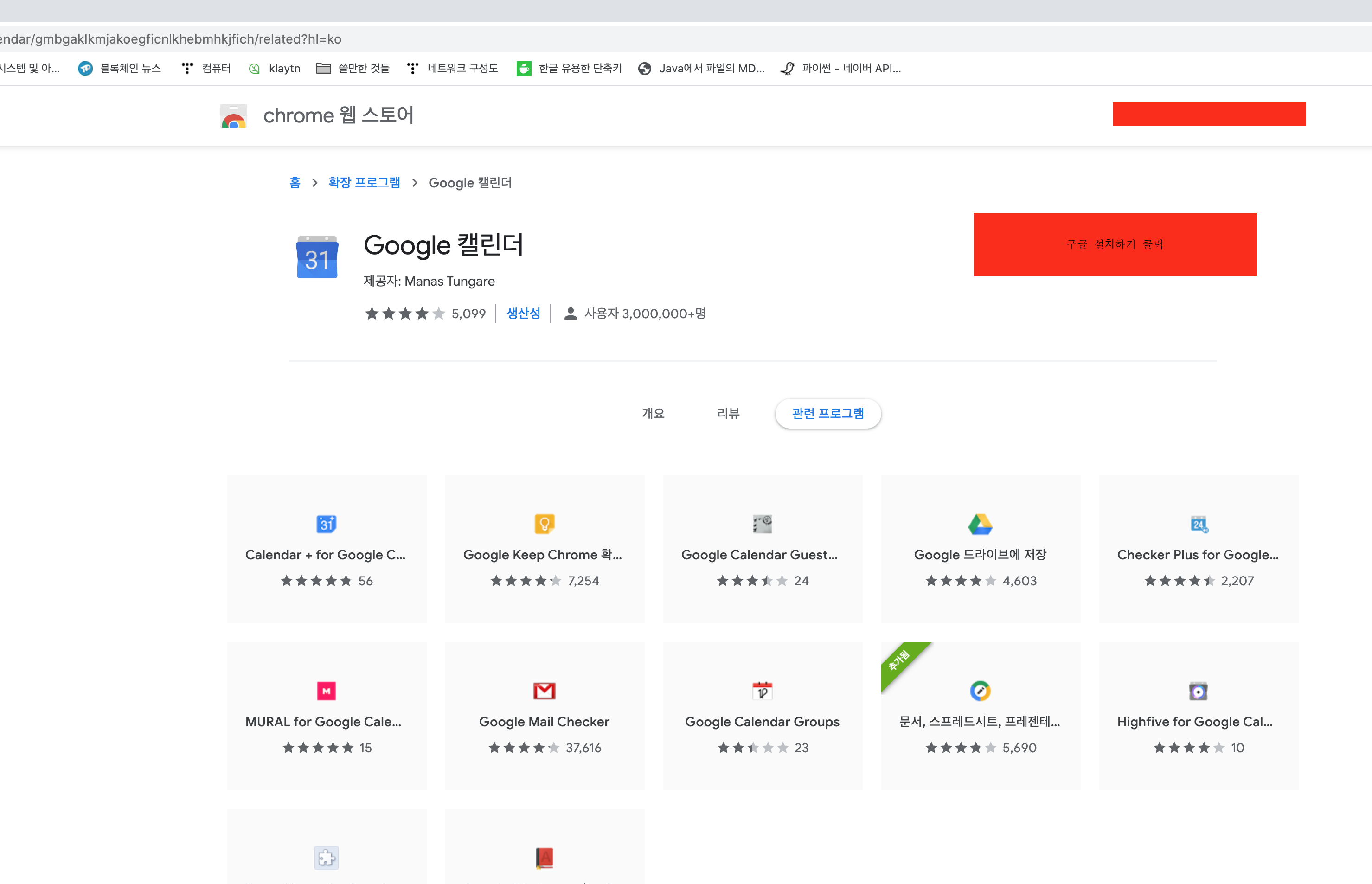Click the 확장 프로그램 breadcrumb link
1372x884 pixels.
point(364,183)
